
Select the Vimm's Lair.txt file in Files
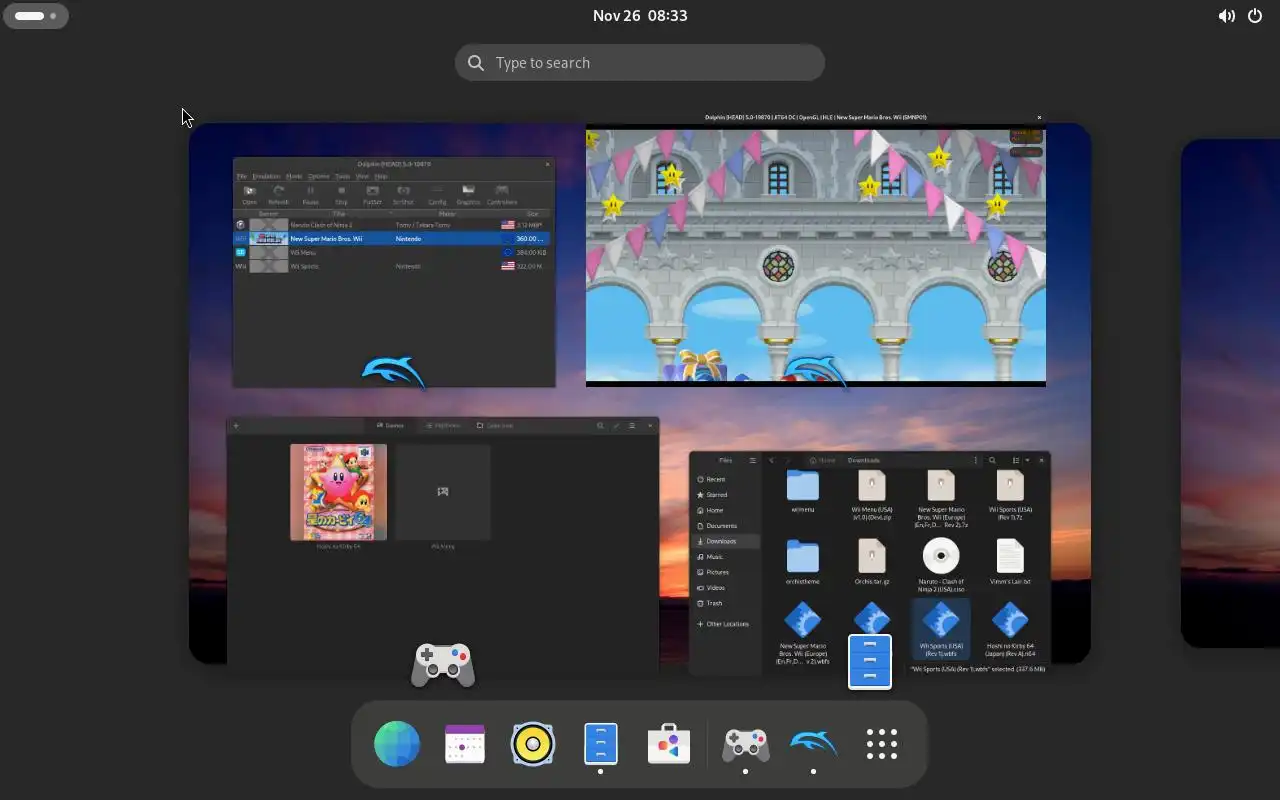[x=1010, y=561]
